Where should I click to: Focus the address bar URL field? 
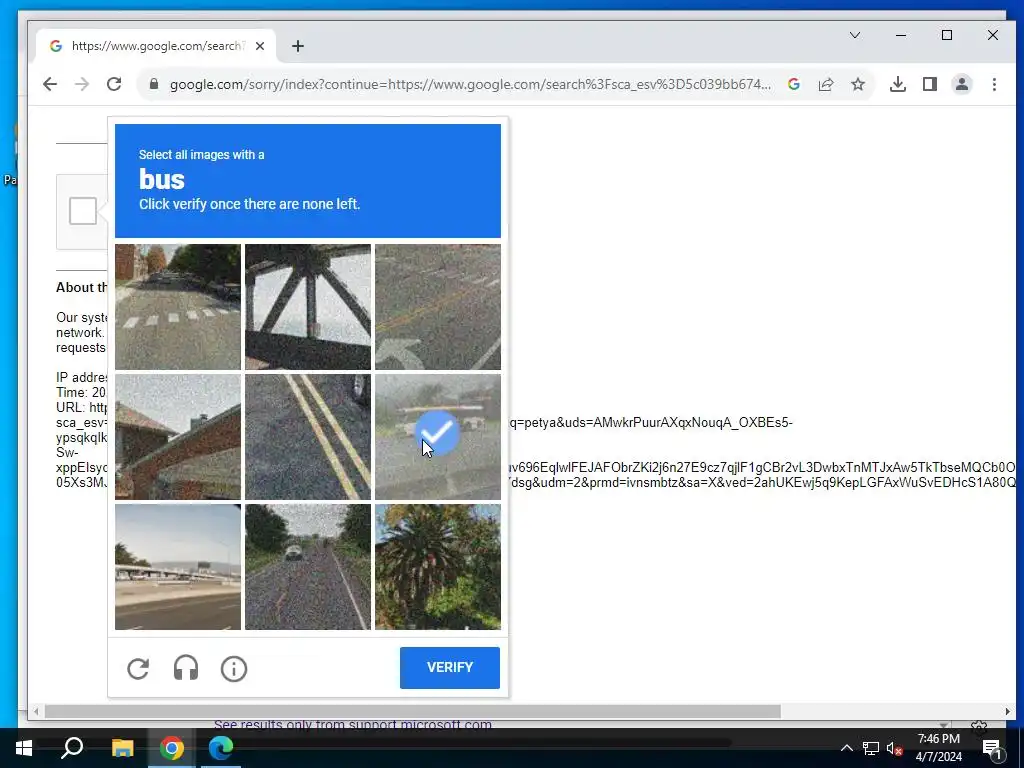(470, 84)
